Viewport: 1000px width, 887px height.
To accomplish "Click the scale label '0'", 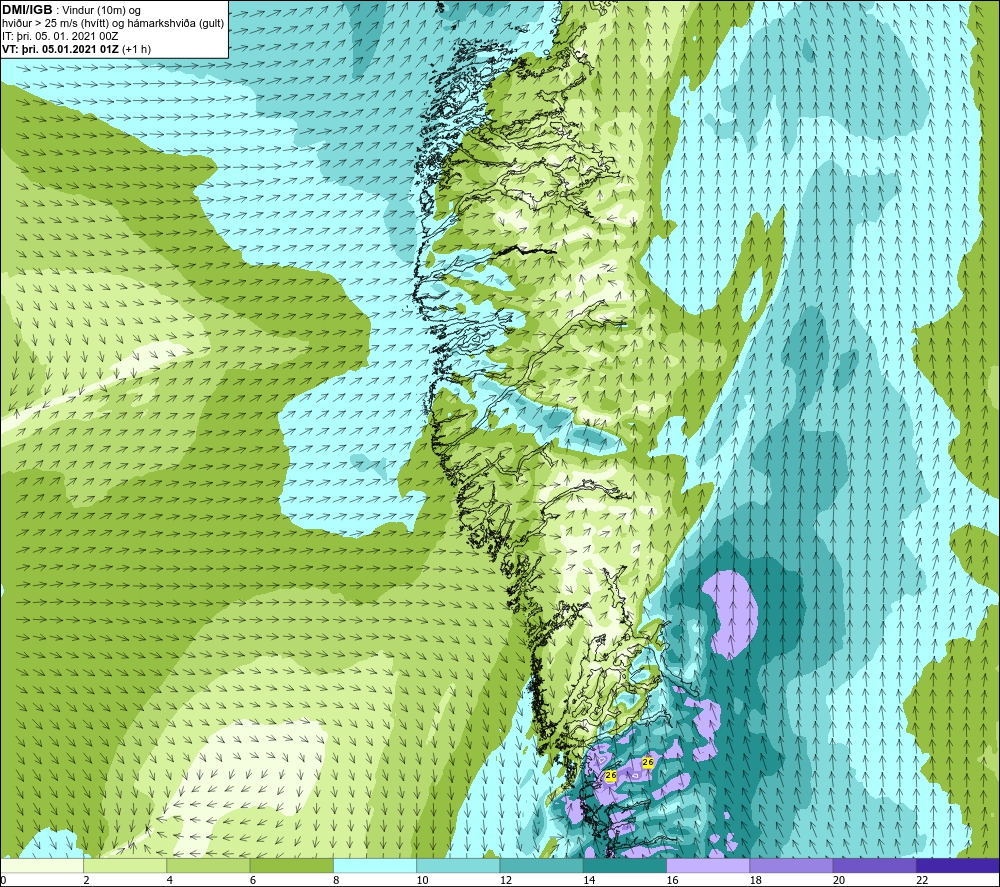I will tap(3, 880).
